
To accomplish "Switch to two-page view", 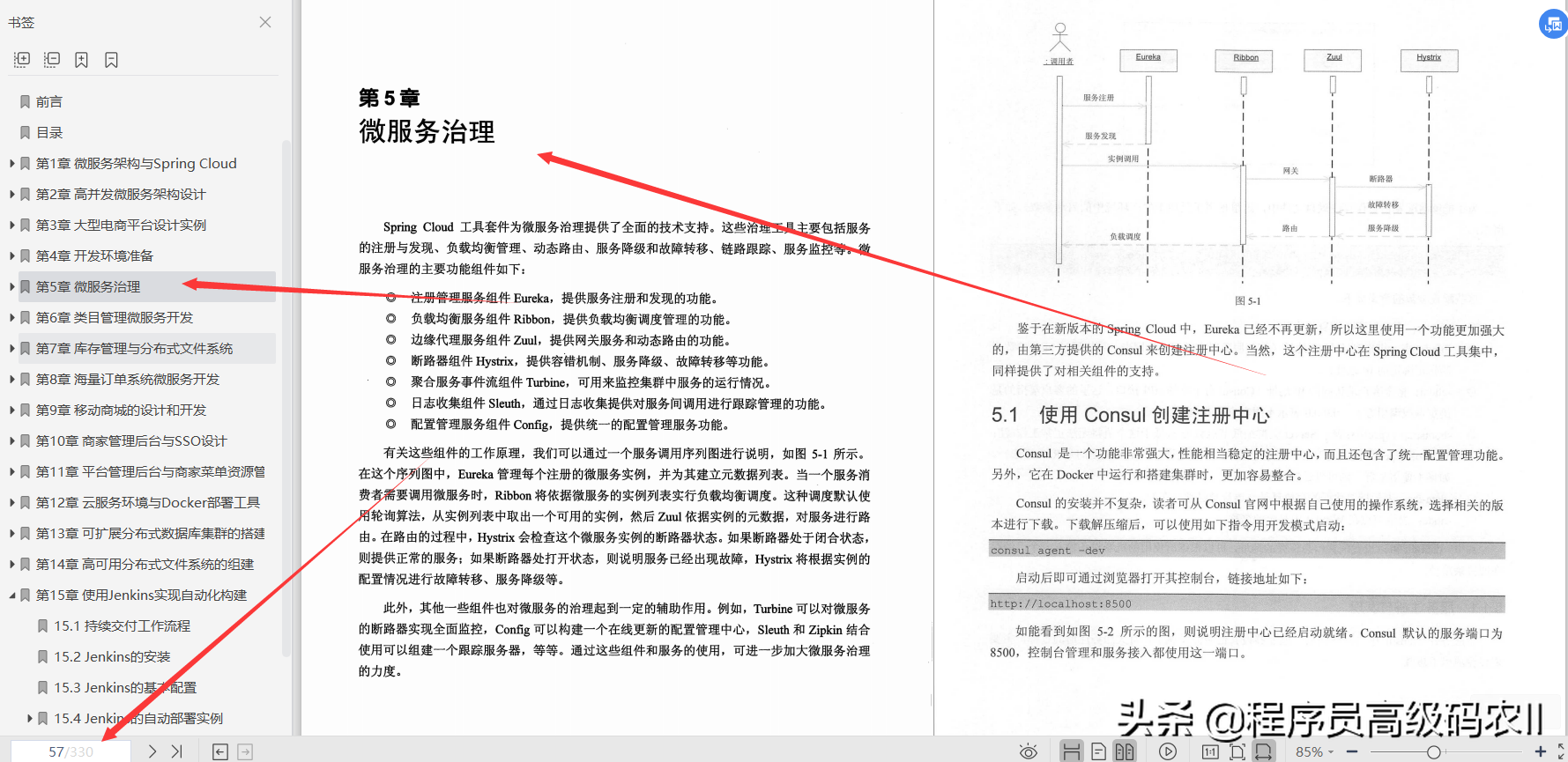I will 1125,751.
